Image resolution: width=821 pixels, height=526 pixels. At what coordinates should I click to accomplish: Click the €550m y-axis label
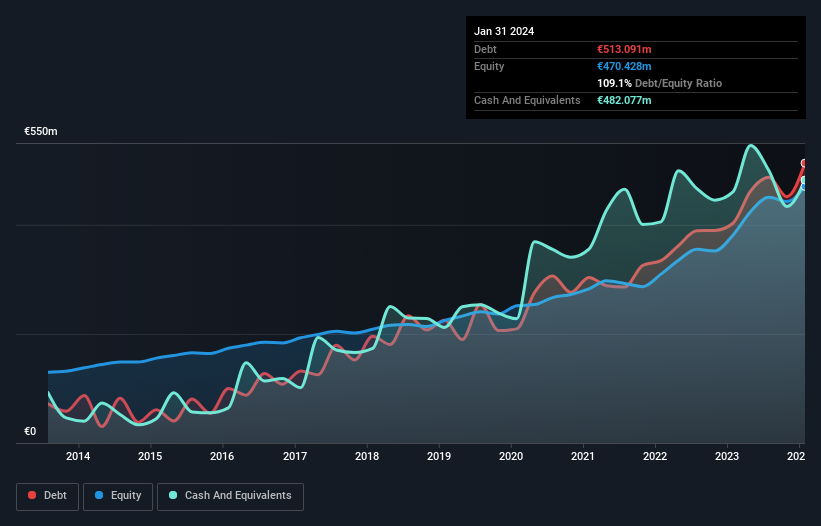coord(41,131)
